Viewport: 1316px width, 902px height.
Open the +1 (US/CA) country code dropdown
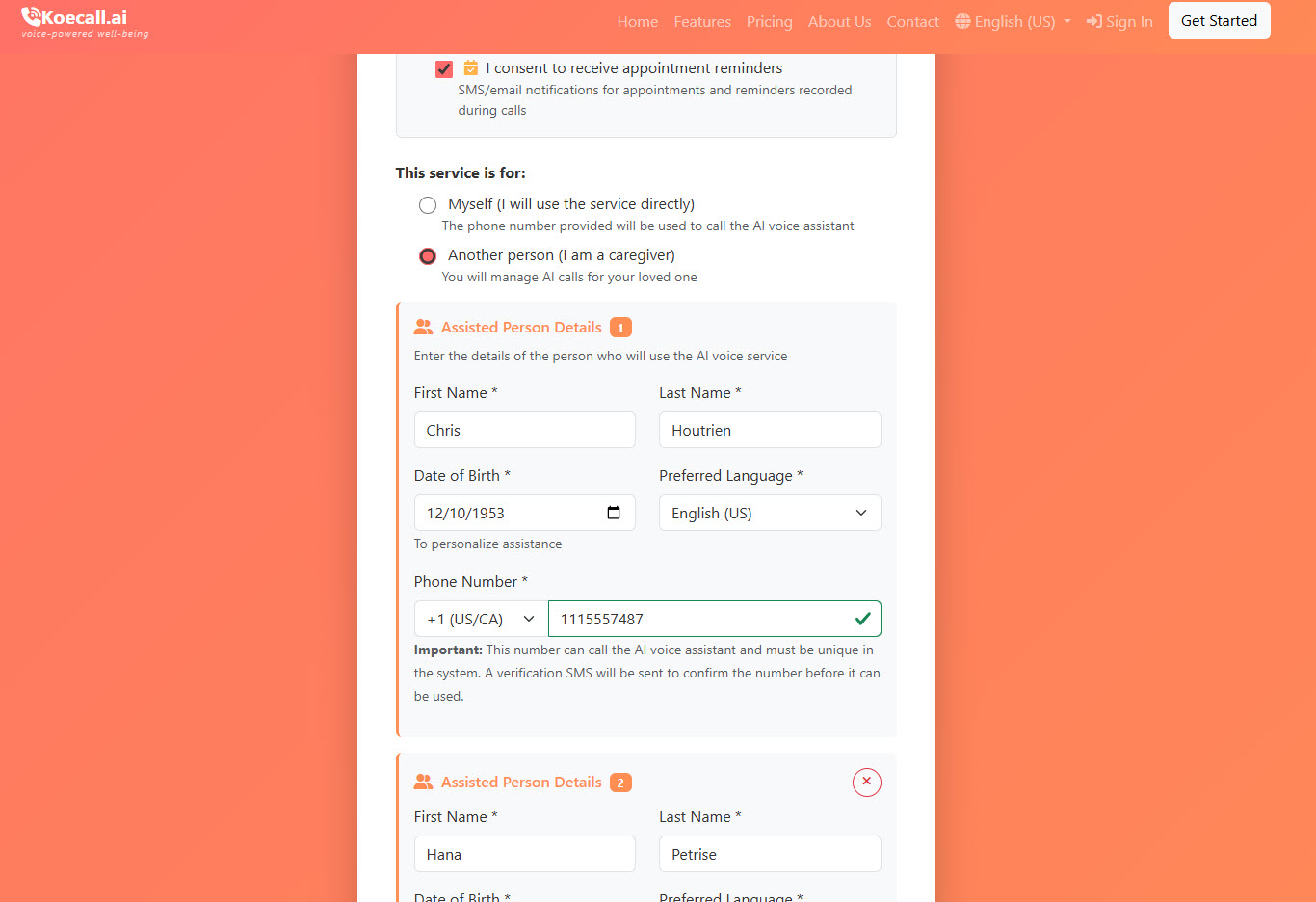pos(480,619)
